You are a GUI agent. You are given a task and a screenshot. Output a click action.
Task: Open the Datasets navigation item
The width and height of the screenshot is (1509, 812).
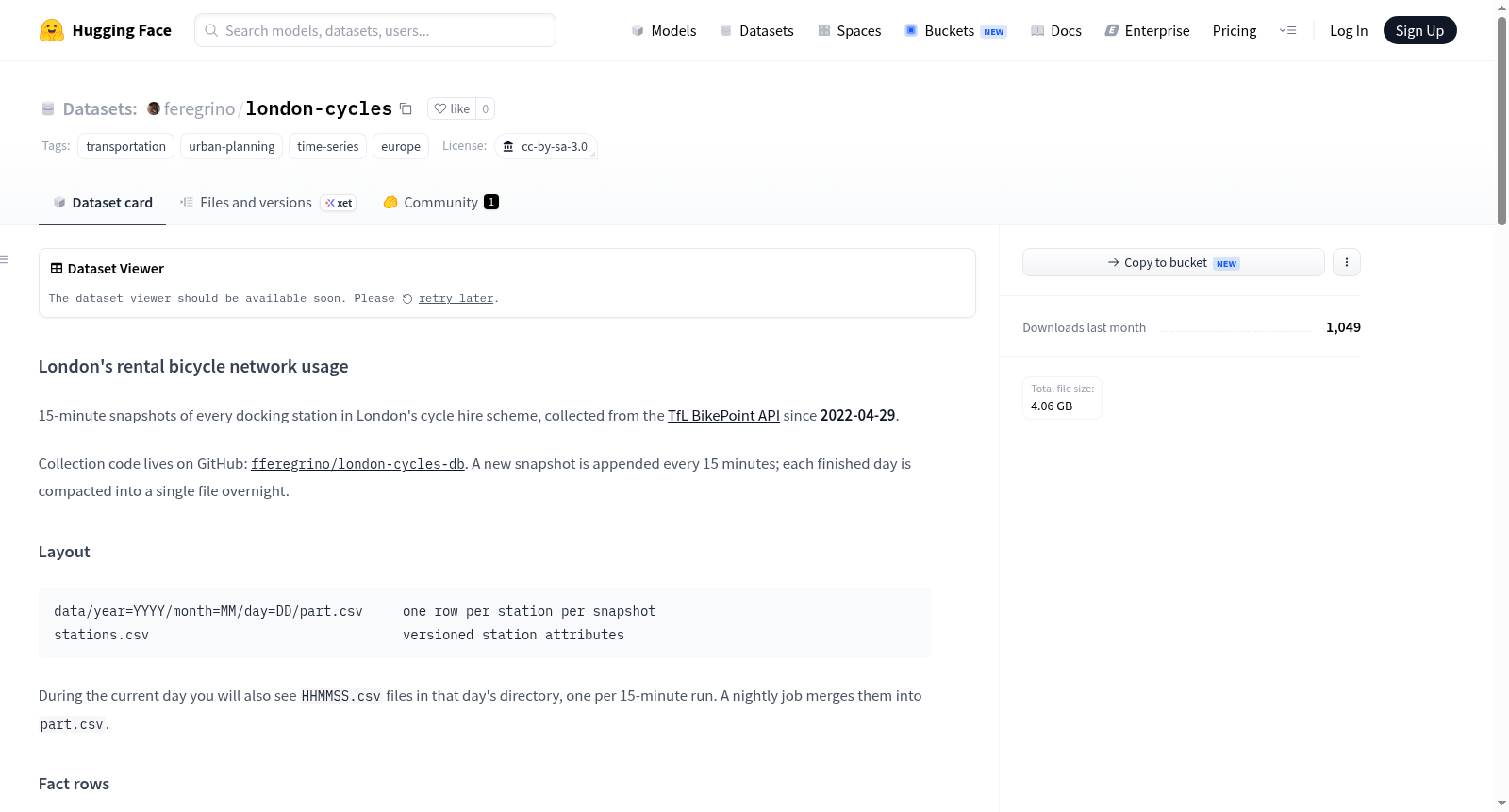[x=757, y=30]
